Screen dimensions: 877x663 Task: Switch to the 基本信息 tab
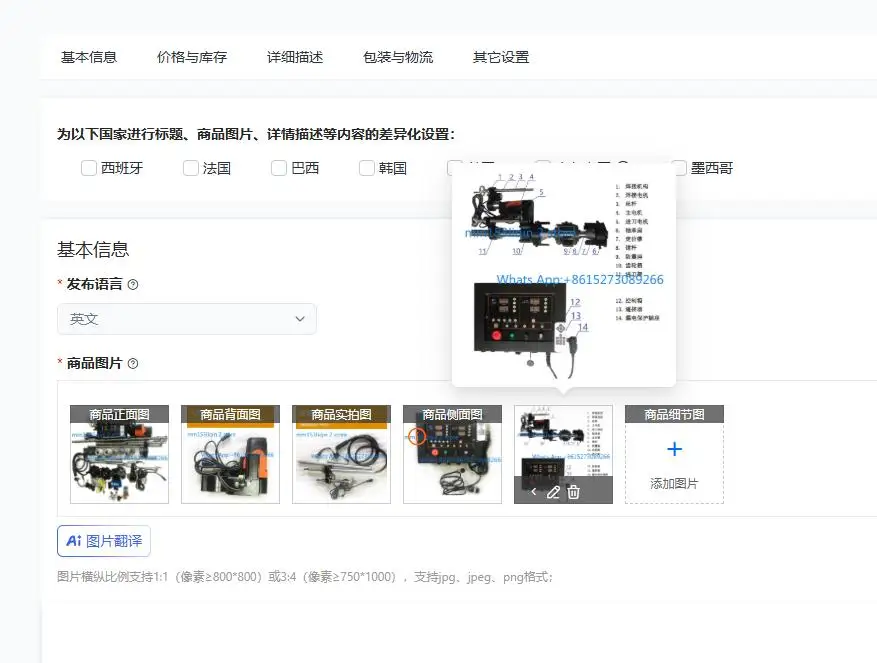pos(89,57)
